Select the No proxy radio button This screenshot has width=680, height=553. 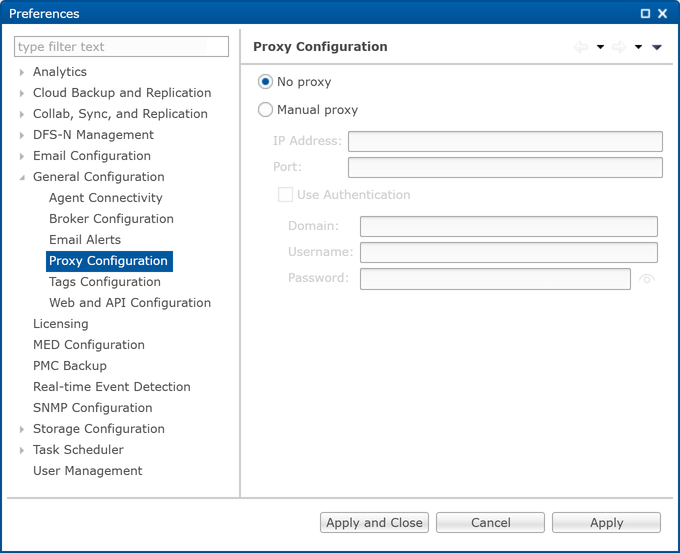click(265, 82)
